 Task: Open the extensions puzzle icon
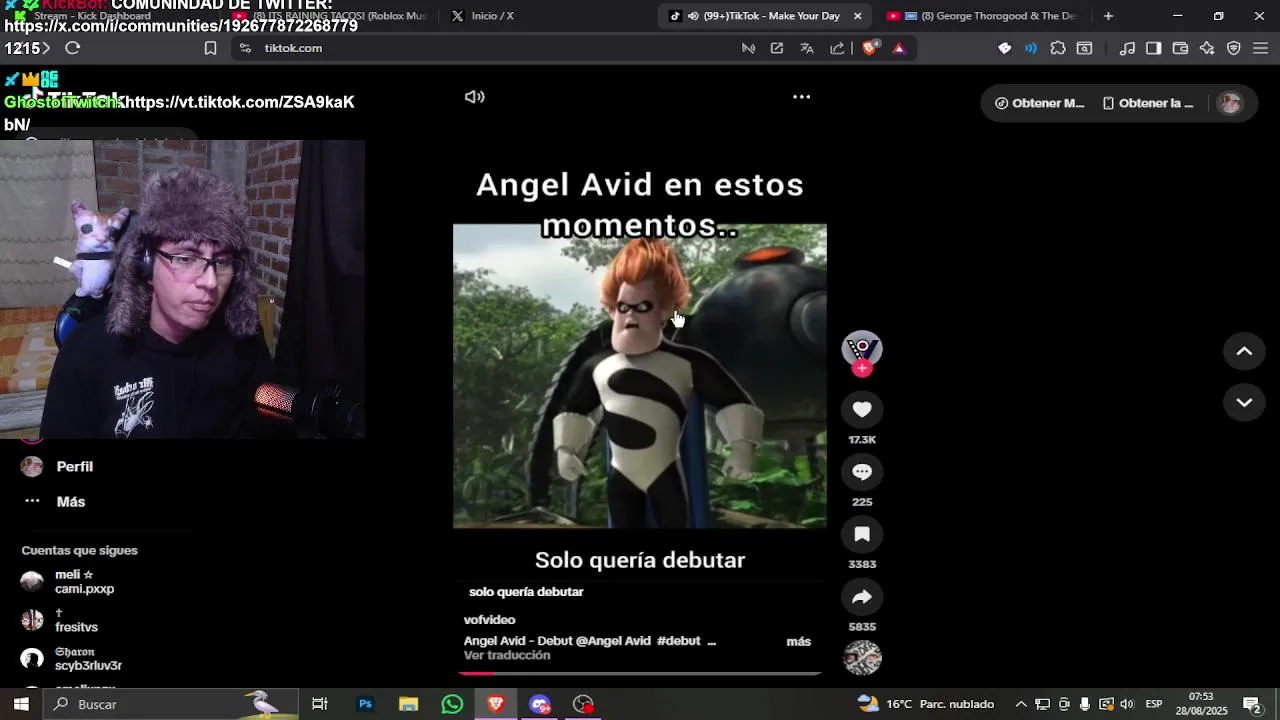tap(1058, 48)
